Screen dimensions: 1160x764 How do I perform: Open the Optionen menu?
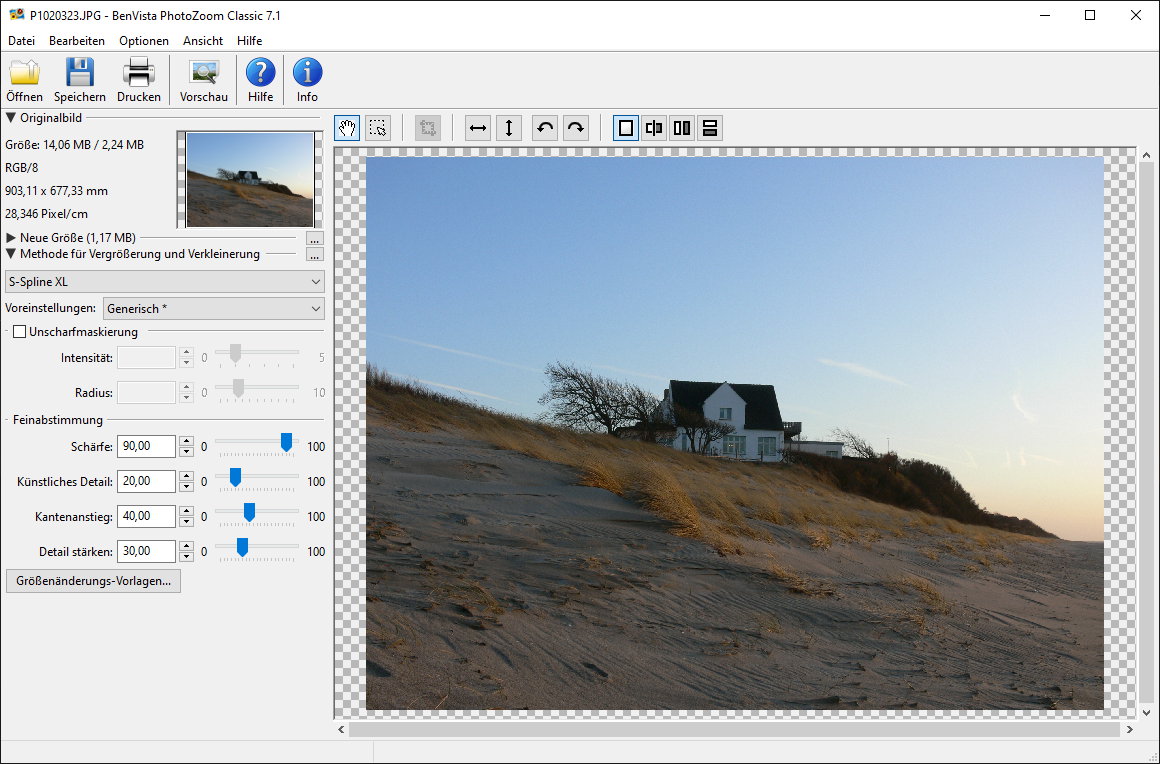[x=144, y=41]
